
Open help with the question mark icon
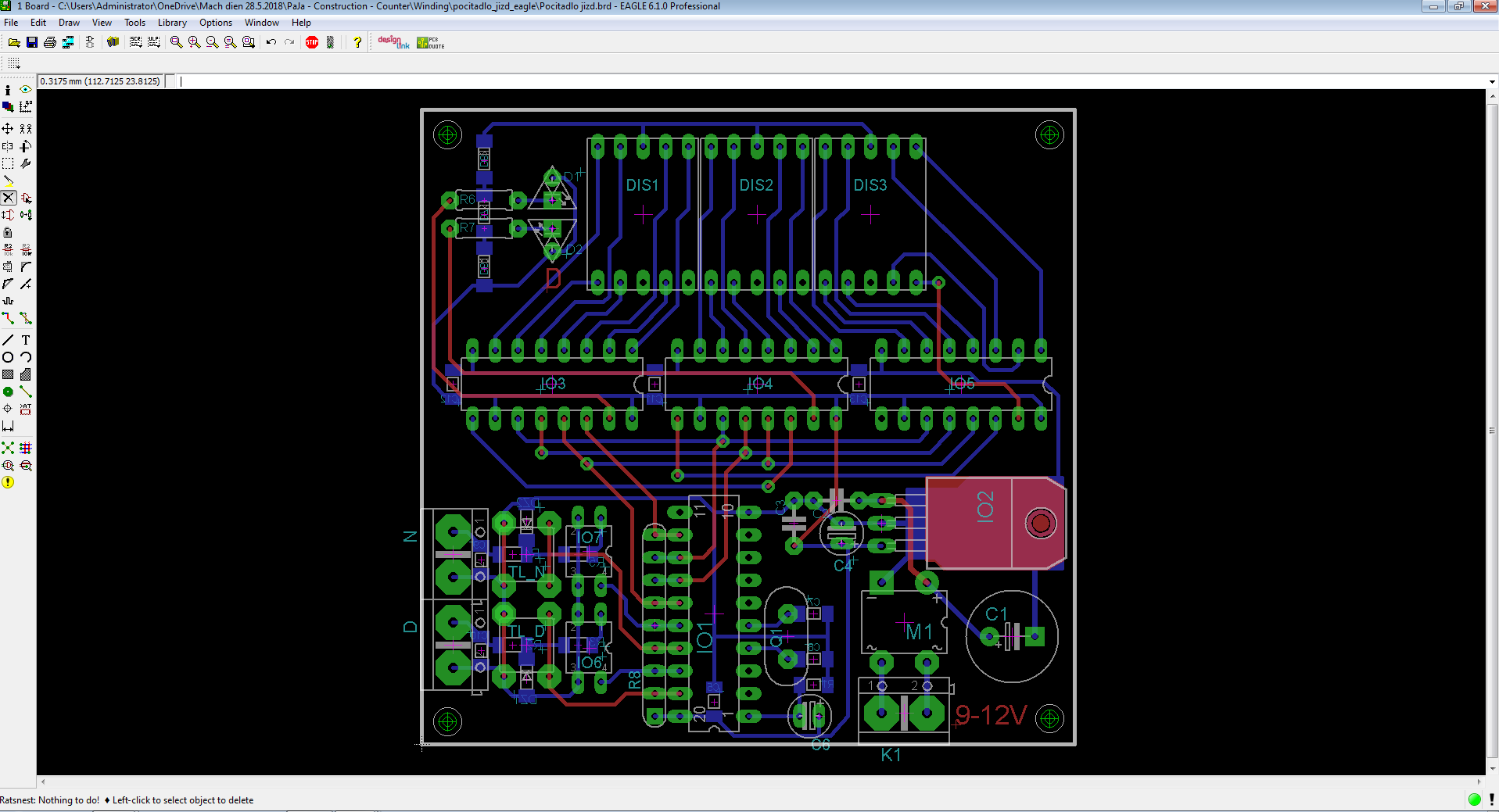357,42
